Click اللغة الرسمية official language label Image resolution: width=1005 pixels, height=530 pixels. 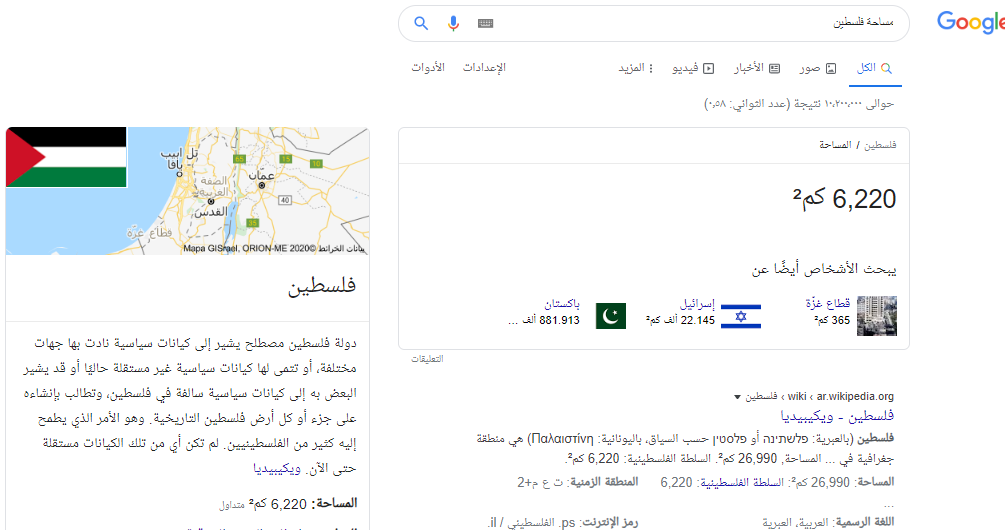click(x=865, y=522)
